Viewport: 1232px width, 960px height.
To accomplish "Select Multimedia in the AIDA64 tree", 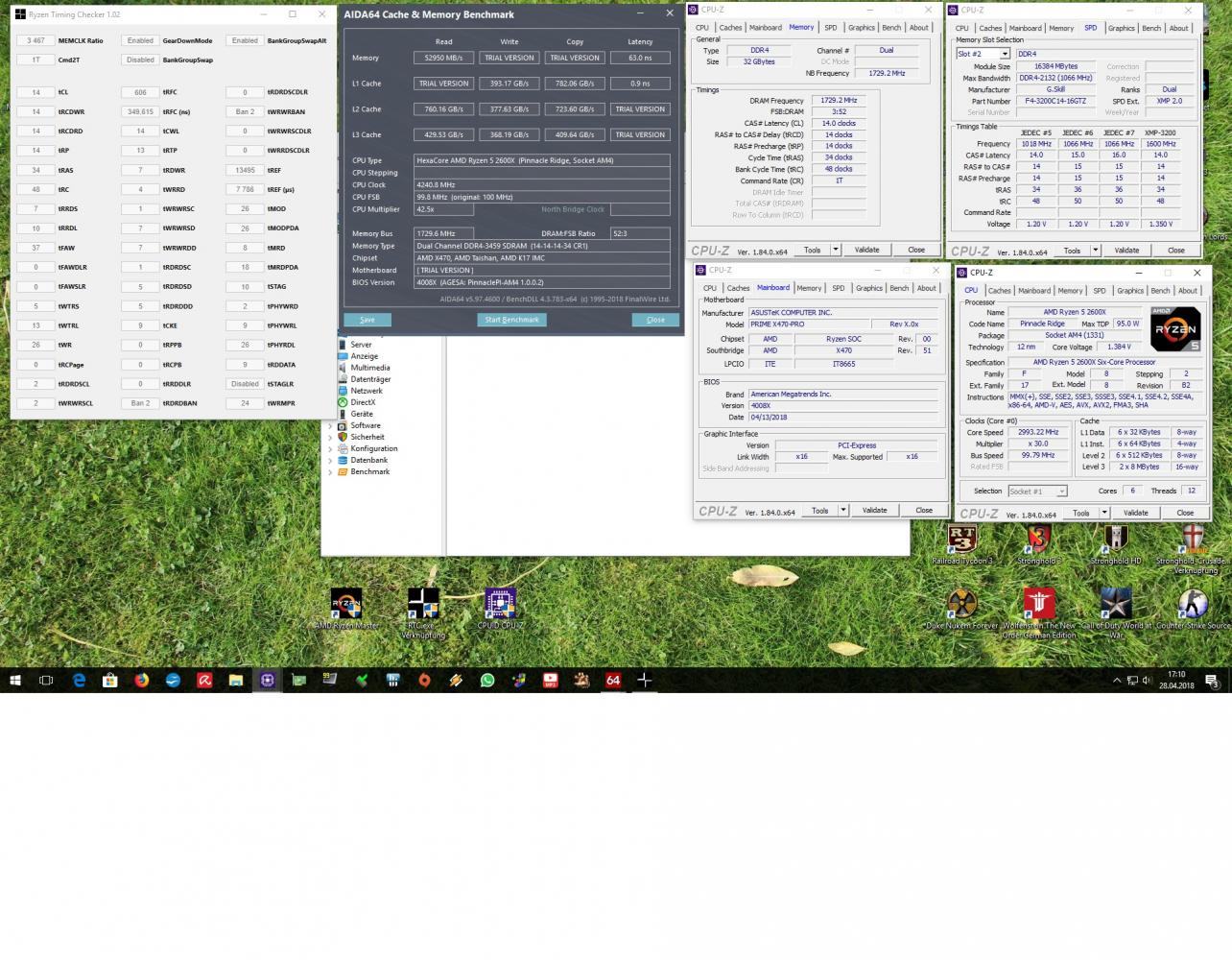I will tap(369, 368).
